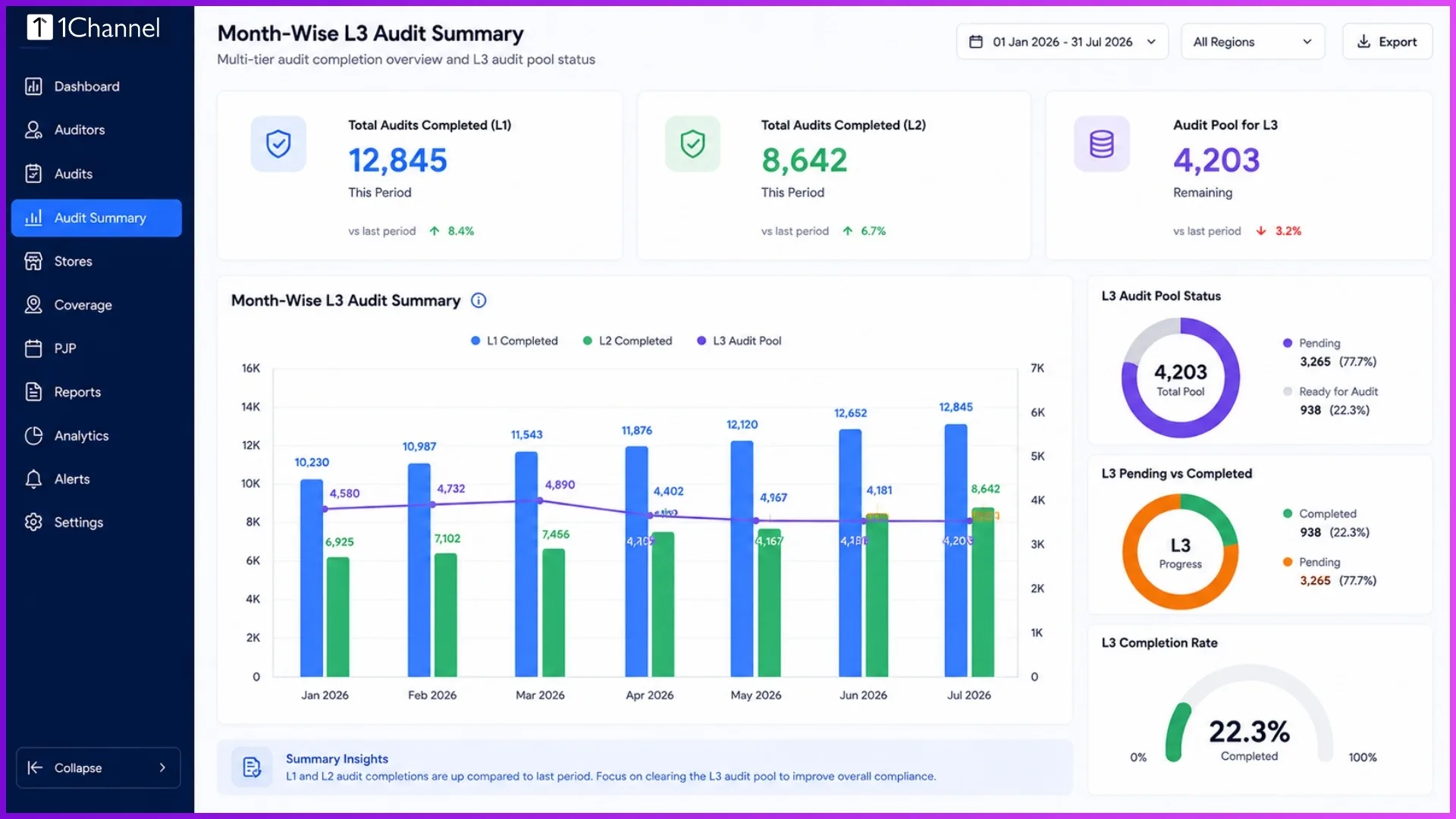Click the Stores shop icon

tap(33, 261)
